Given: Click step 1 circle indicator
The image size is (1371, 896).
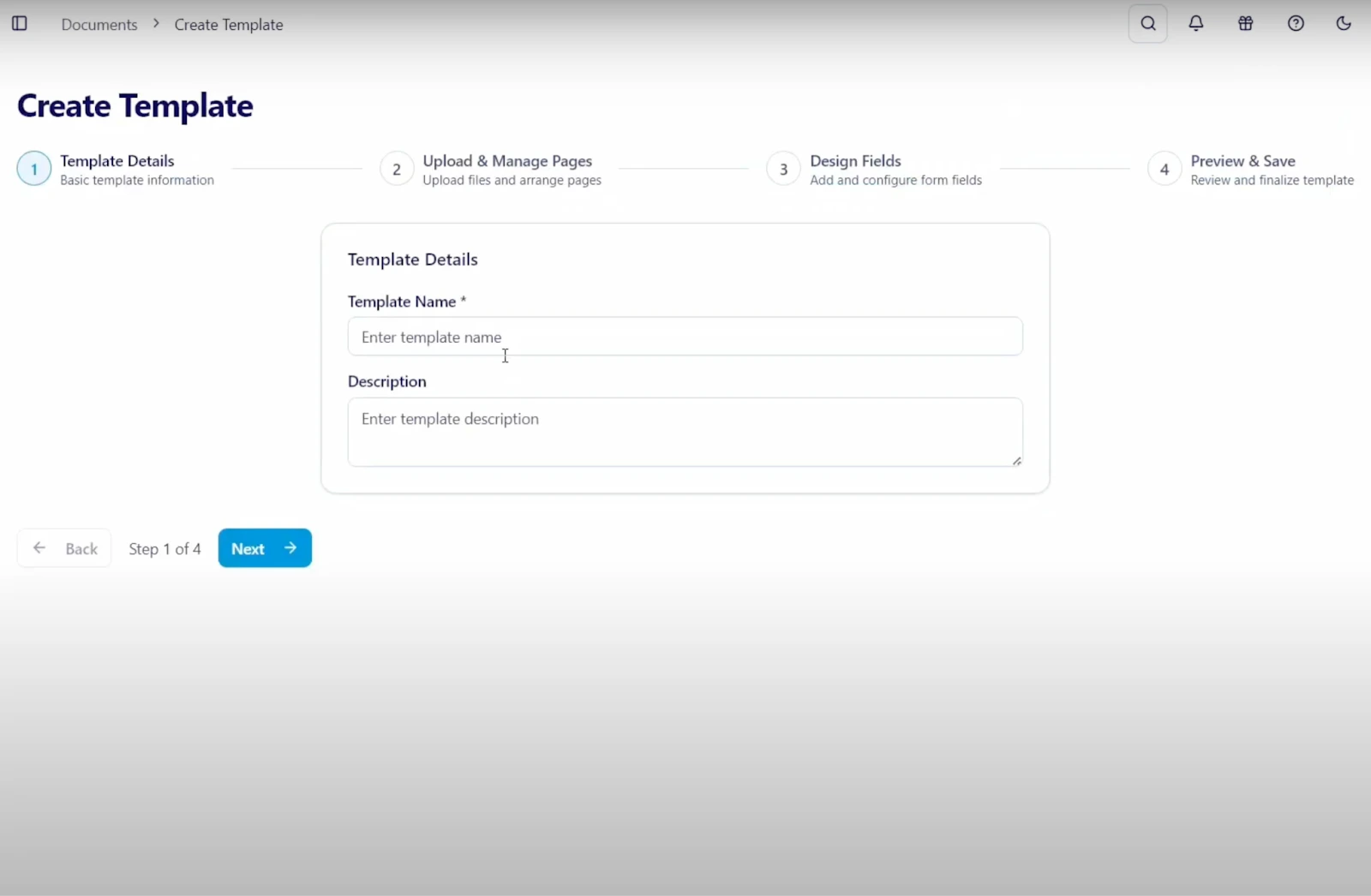Looking at the screenshot, I should tap(34, 170).
